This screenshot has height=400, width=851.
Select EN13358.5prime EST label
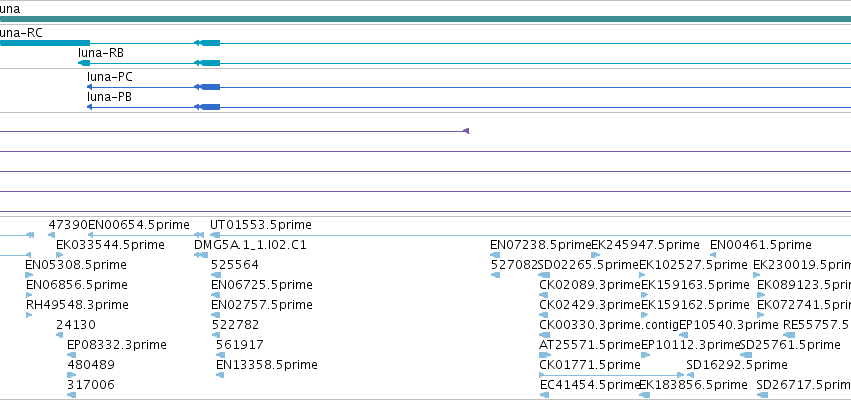[267, 365]
